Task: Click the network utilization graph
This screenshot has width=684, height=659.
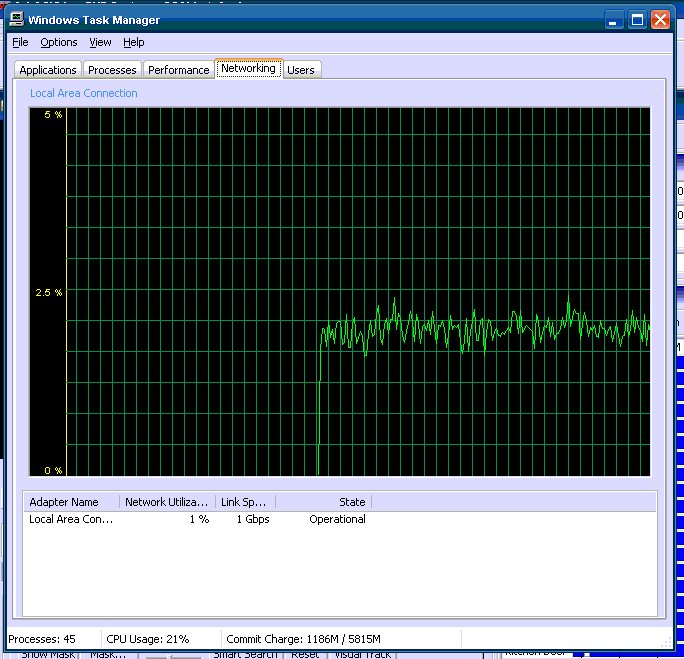Action: pyautogui.click(x=339, y=292)
